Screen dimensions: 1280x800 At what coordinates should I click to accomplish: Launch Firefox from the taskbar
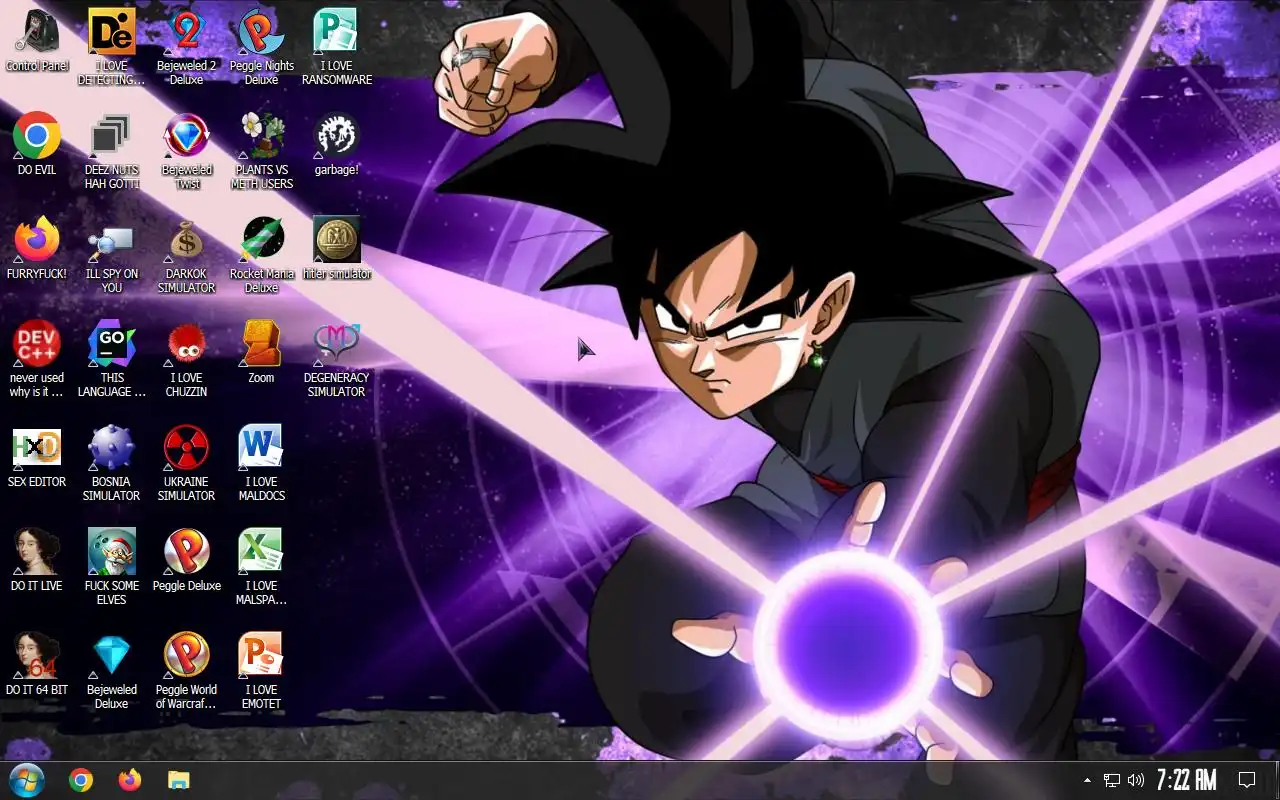click(130, 780)
